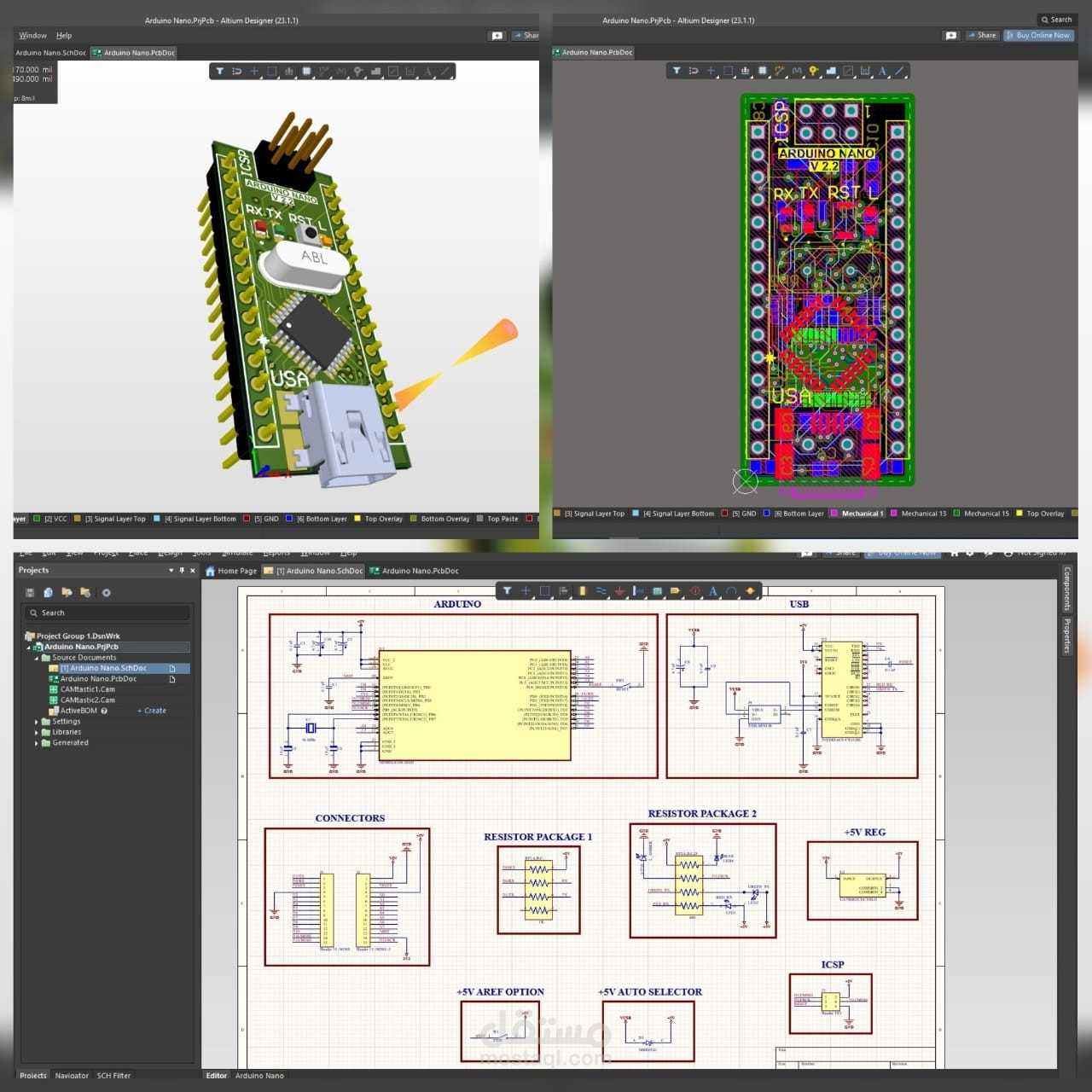Click the Search box in the 2D PCB window
The height and width of the screenshot is (1092, 1092).
(1056, 20)
